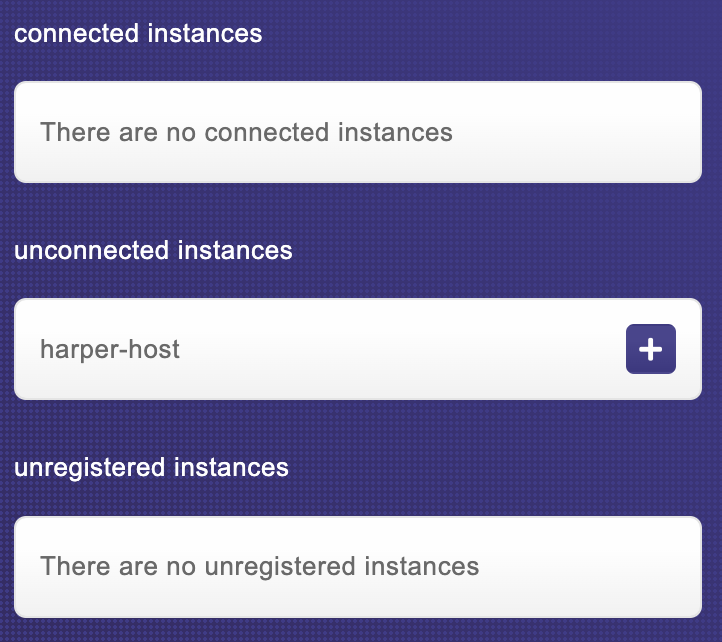Click the word "instances" in the unregistered heading
This screenshot has height=642, width=722.
(x=231, y=467)
